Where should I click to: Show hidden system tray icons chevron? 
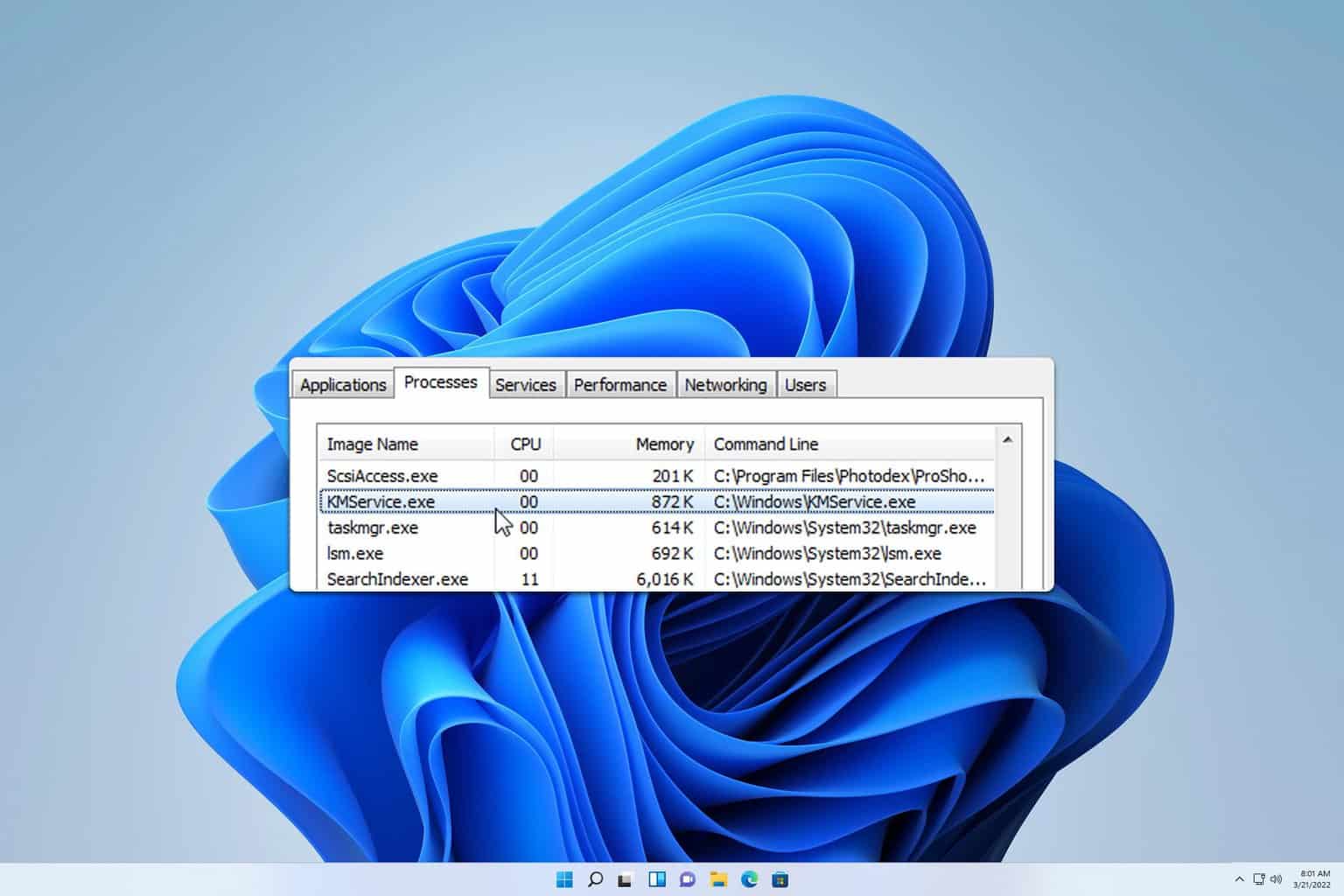1239,879
